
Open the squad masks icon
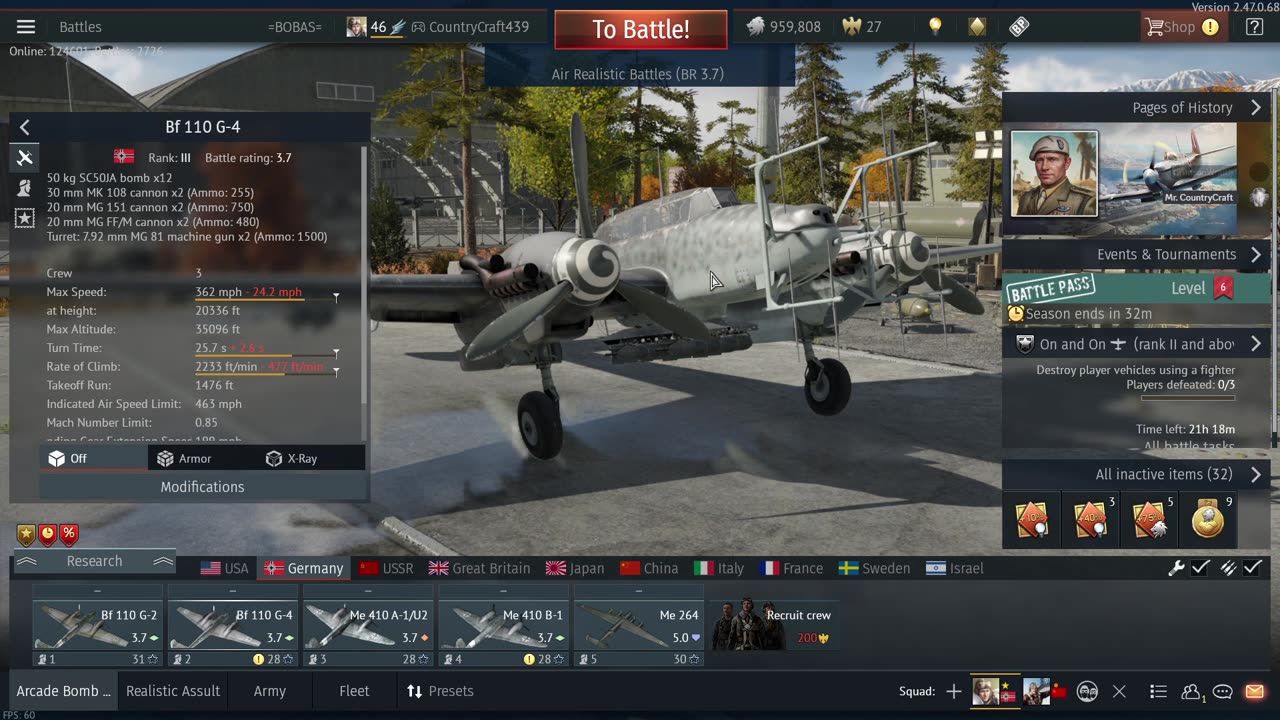(1087, 691)
